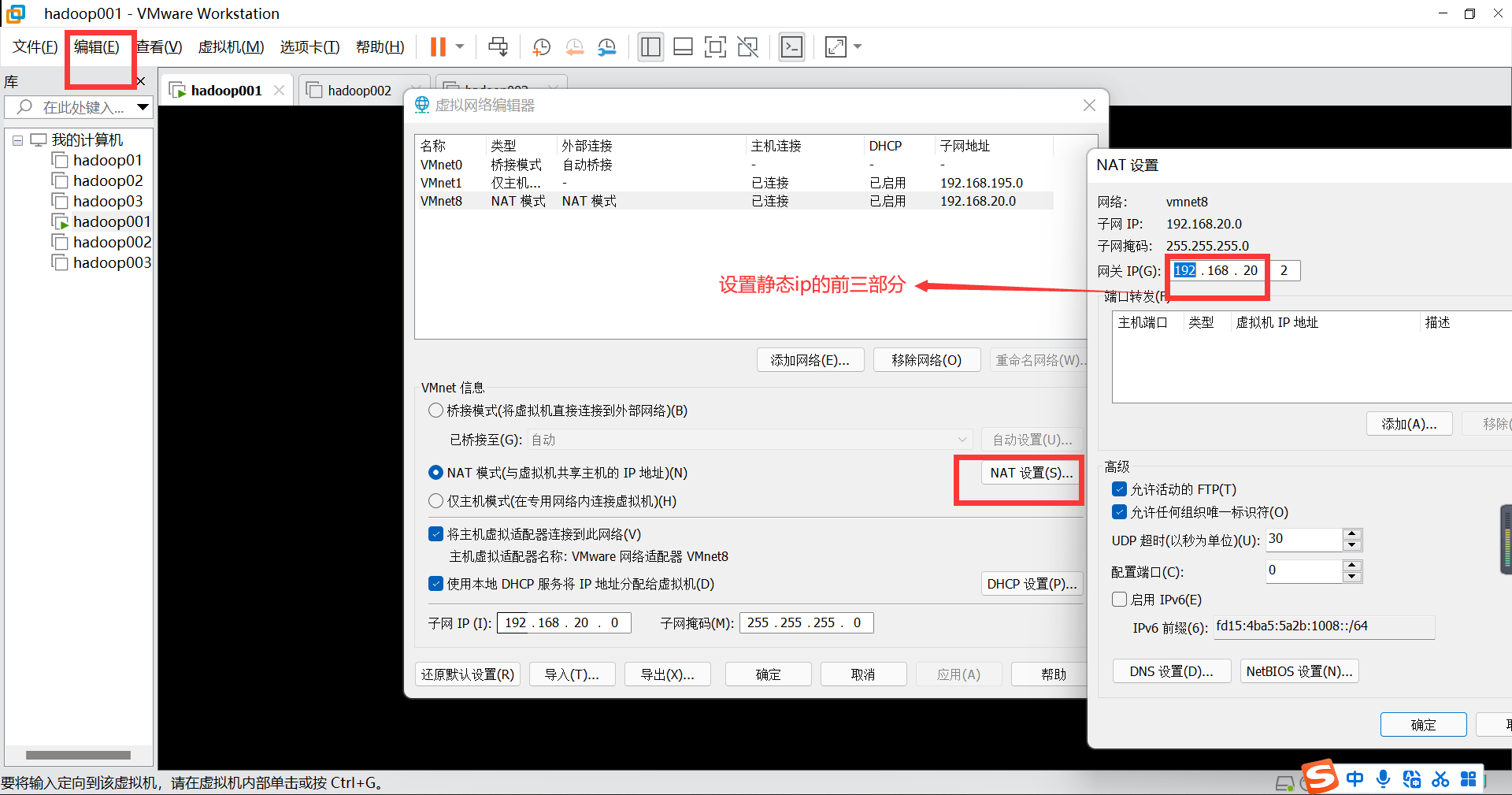The width and height of the screenshot is (1512, 795).
Task: Toggle 将主机虚拟适配器连接到此网络 checkbox
Action: tap(435, 534)
